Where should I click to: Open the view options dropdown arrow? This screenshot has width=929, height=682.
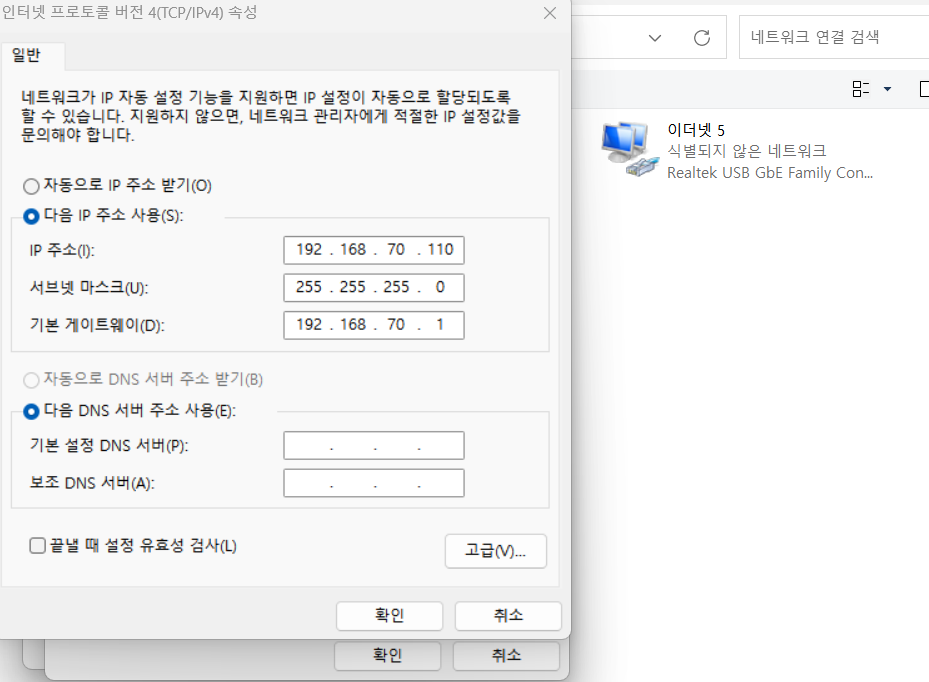[x=887, y=89]
